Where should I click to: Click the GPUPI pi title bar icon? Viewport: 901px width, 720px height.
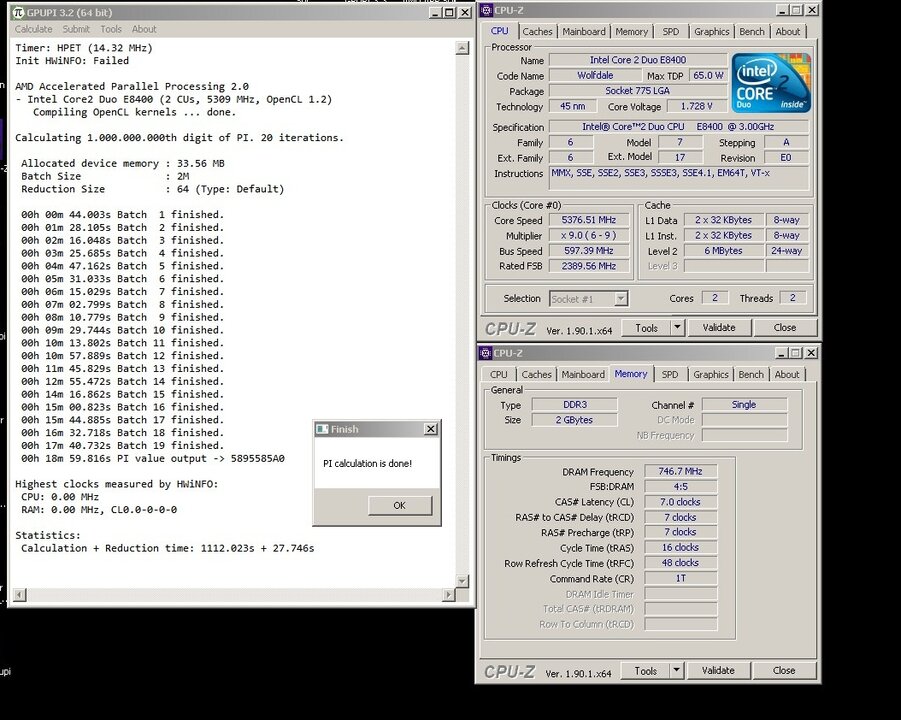pos(19,13)
